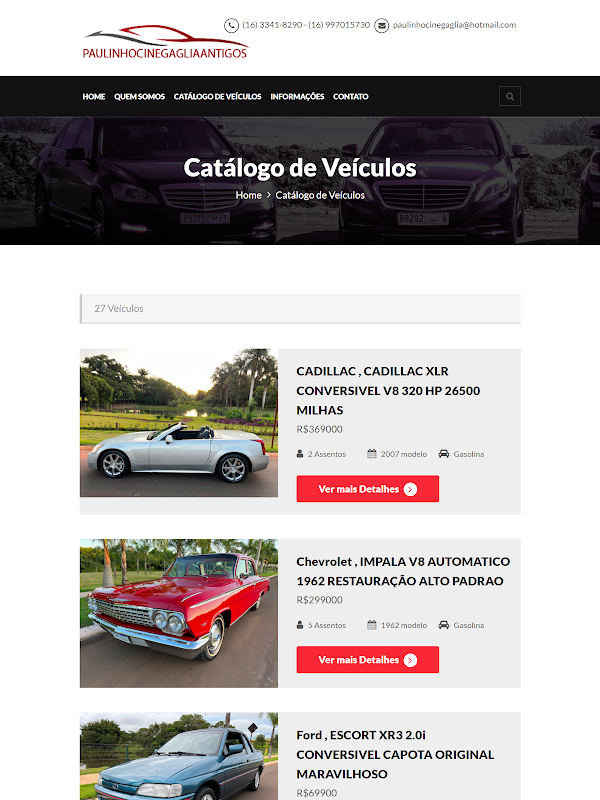Click Home in the breadcrumb
Viewport: 600px width, 800px height.
248,195
